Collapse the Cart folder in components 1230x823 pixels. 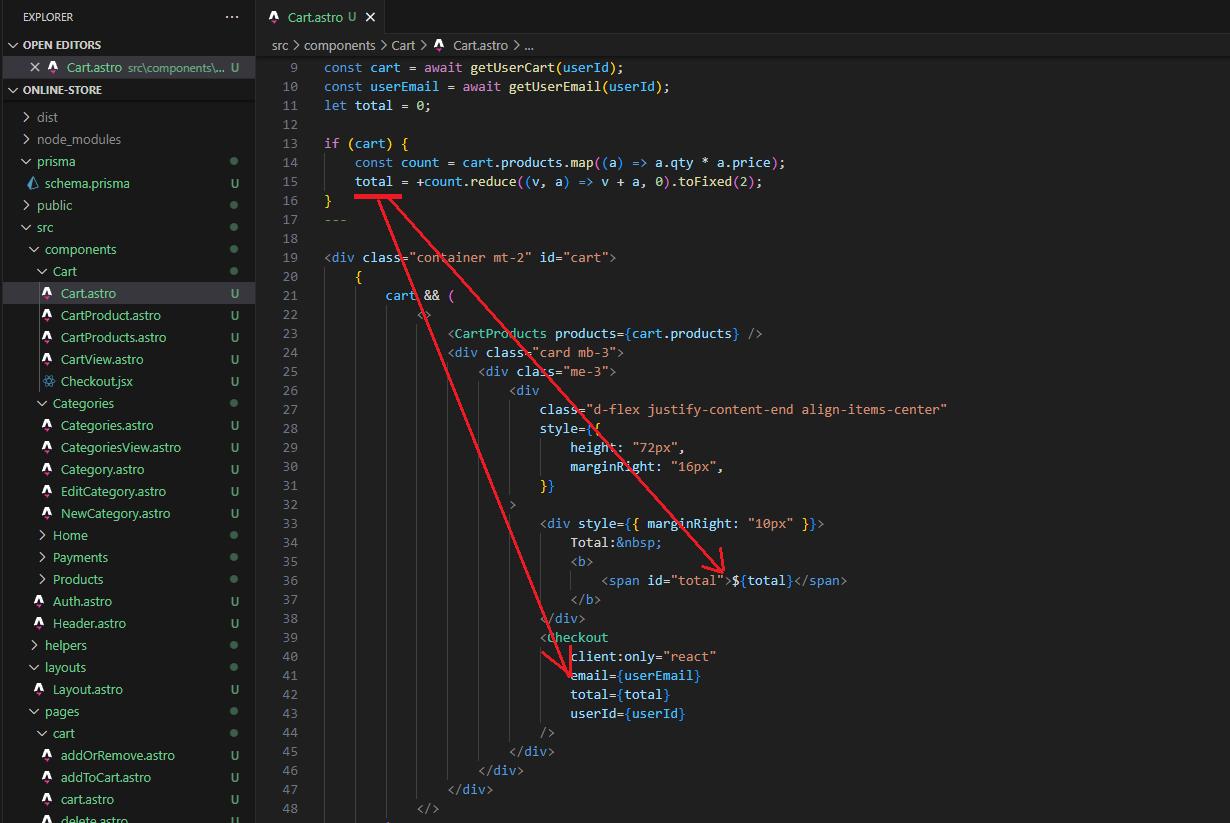[64, 271]
